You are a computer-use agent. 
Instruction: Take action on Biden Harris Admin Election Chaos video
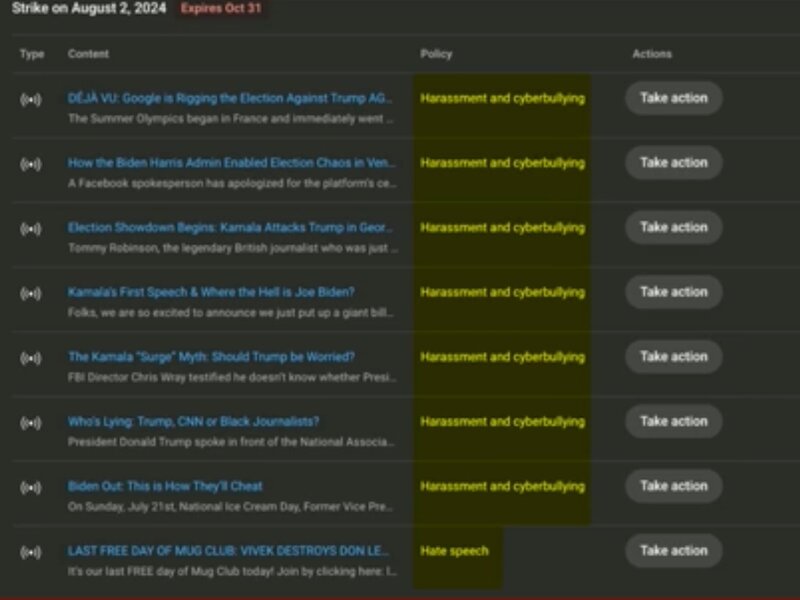point(673,163)
